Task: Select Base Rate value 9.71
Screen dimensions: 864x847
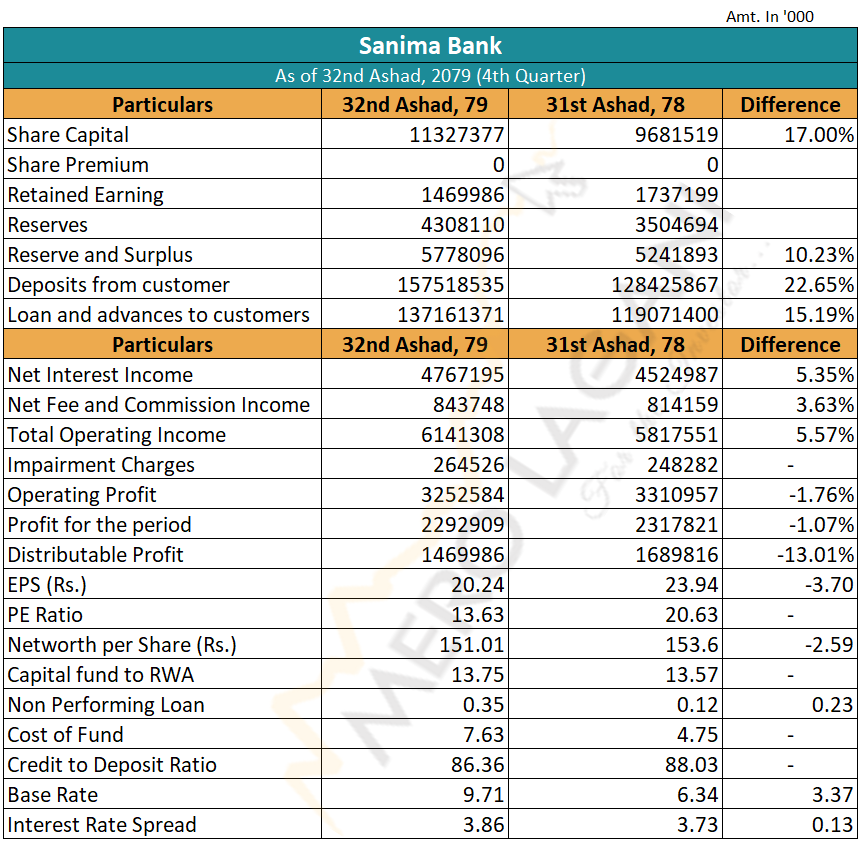Action: pyautogui.click(x=483, y=796)
